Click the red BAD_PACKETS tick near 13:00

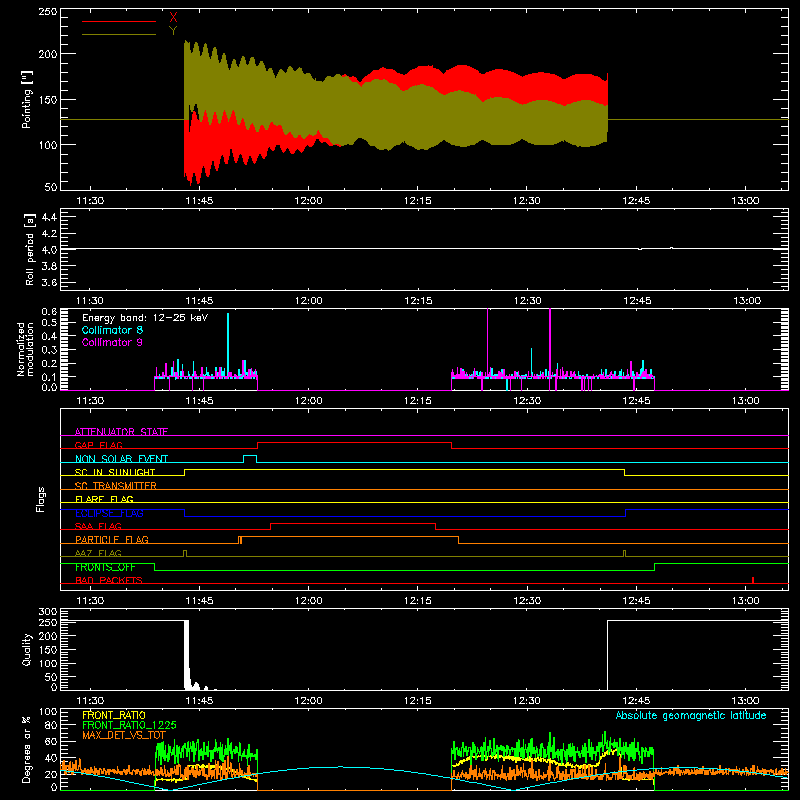753,580
